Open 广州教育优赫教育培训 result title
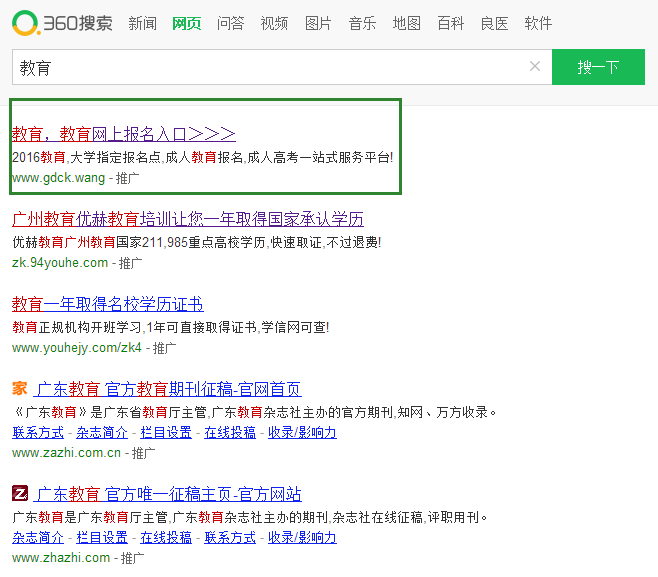 pos(187,219)
